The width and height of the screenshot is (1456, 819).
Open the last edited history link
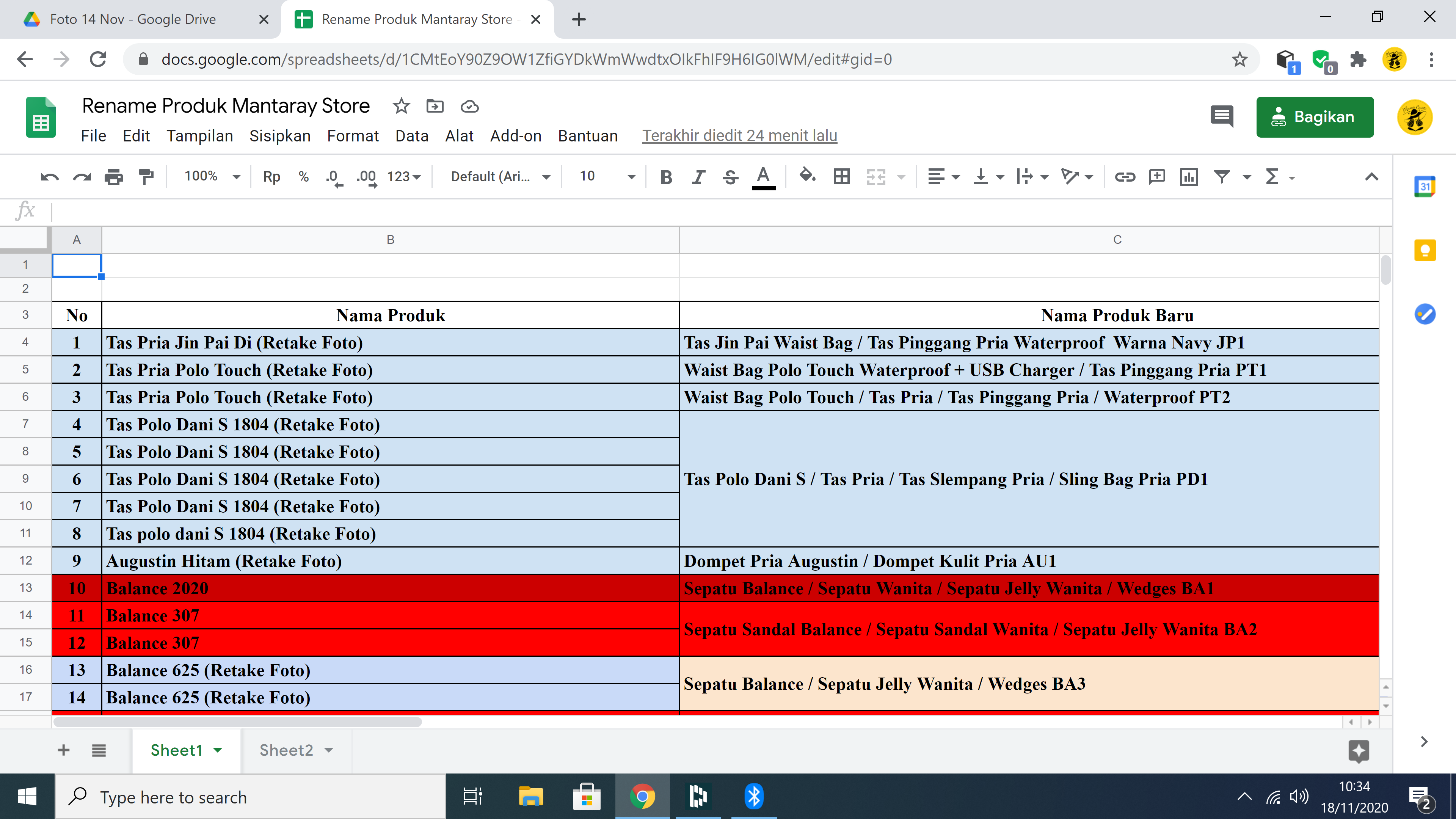[739, 136]
